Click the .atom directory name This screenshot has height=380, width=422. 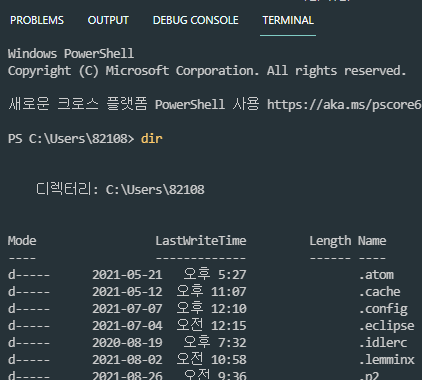click(376, 275)
